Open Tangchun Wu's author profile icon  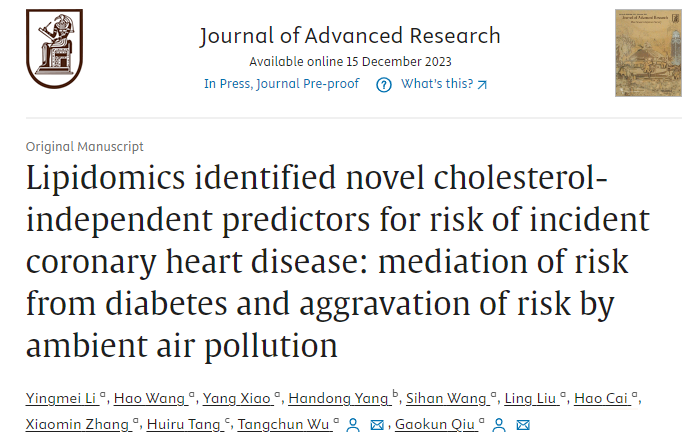tap(352, 425)
